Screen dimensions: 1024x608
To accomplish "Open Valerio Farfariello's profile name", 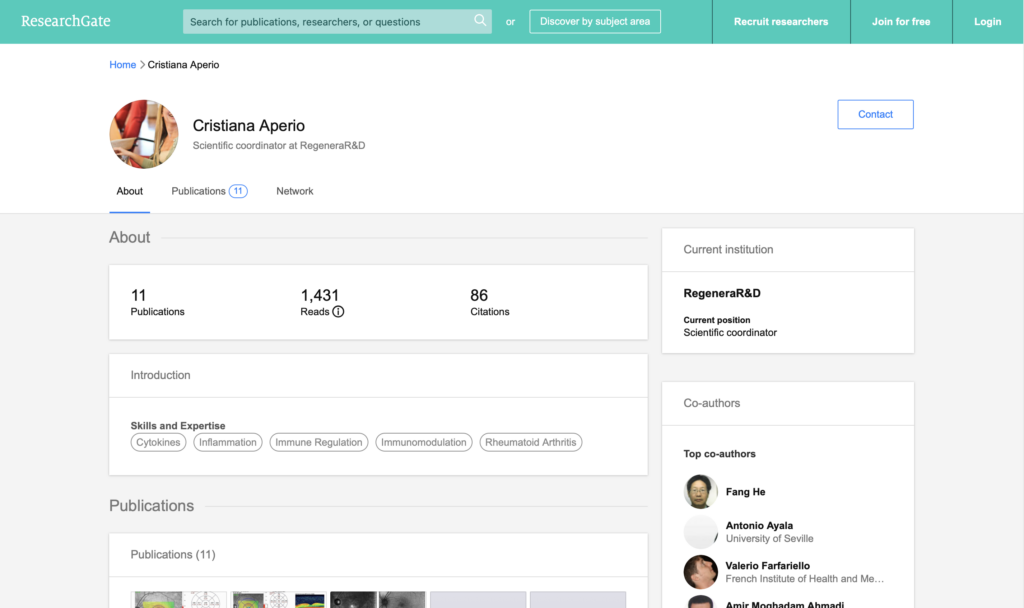I will [767, 566].
